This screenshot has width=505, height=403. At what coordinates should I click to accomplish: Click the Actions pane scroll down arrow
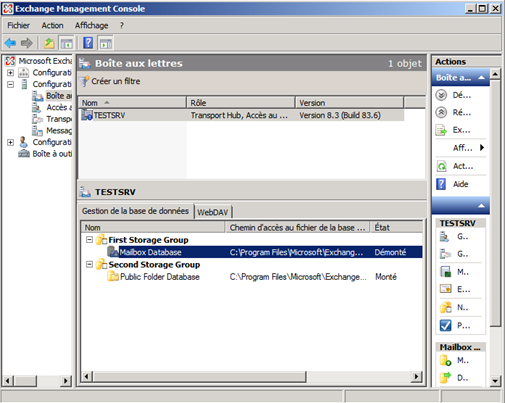(495, 381)
